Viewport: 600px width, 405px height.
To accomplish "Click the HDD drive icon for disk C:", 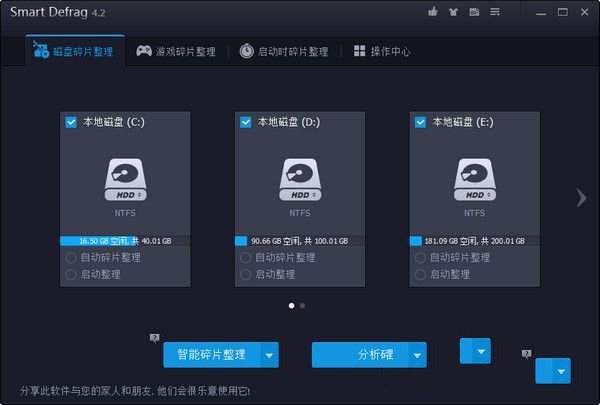I will pyautogui.click(x=125, y=180).
